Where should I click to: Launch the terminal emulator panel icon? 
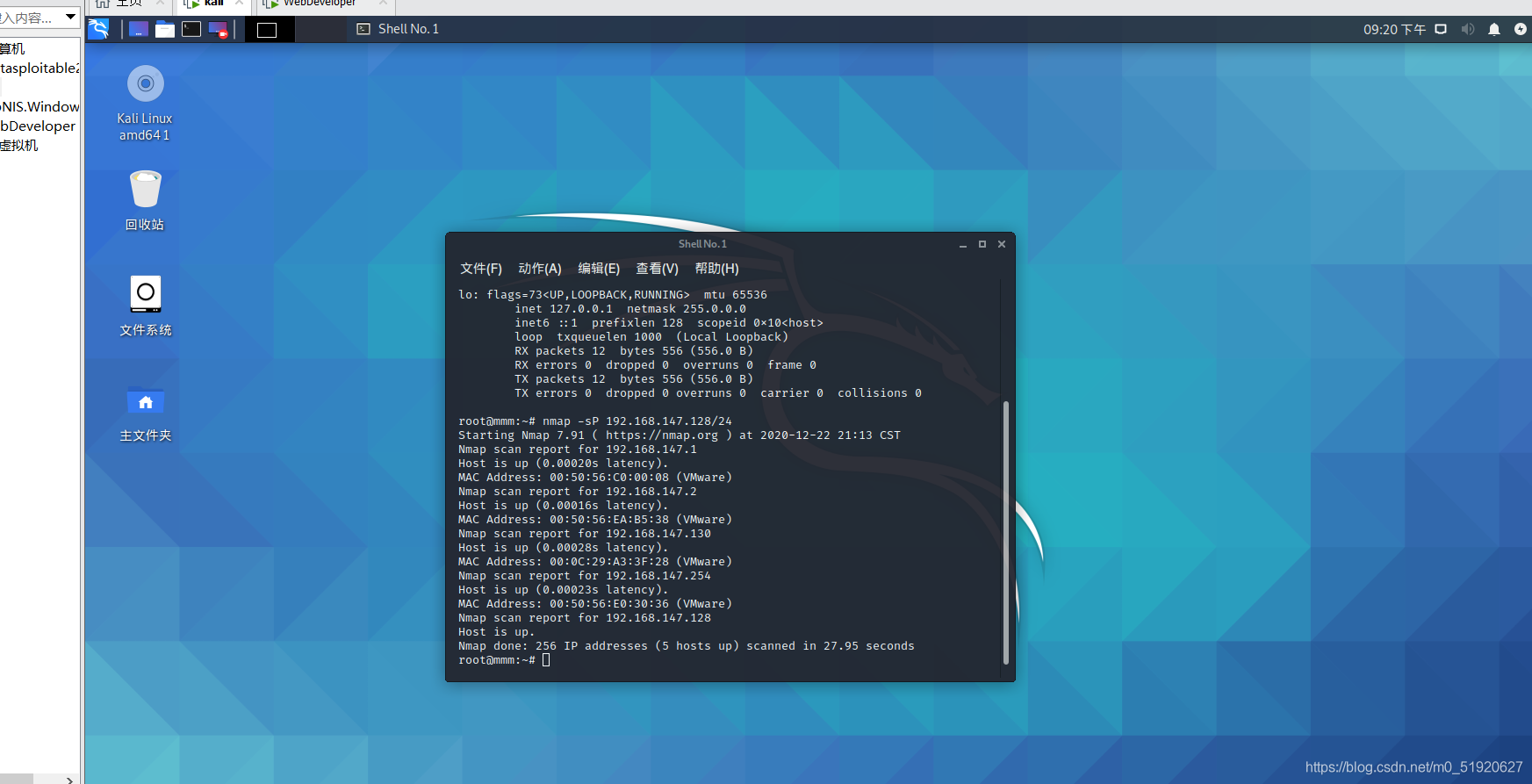click(x=191, y=29)
